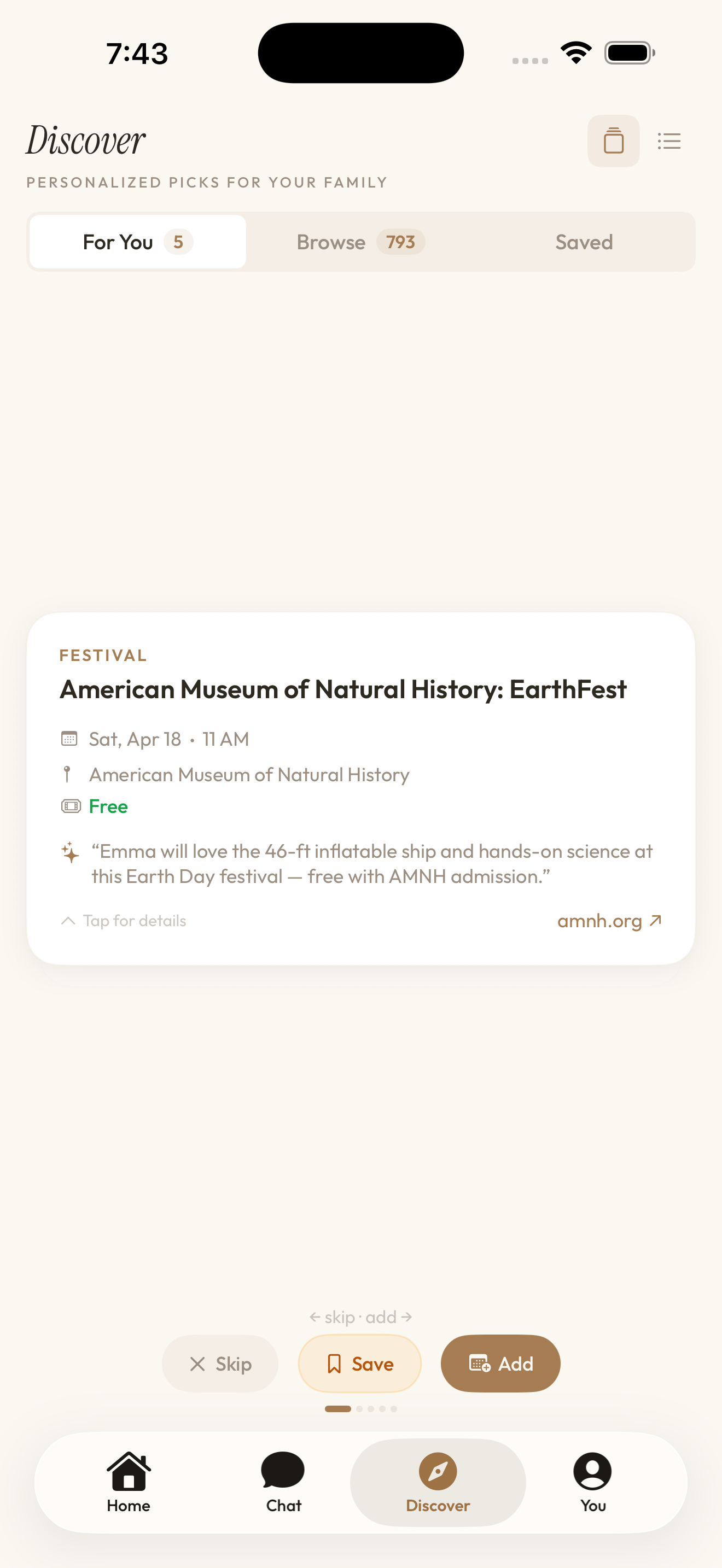This screenshot has height=1568, width=722.
Task: Tap the sparkle recommendation icon
Action: tap(71, 852)
